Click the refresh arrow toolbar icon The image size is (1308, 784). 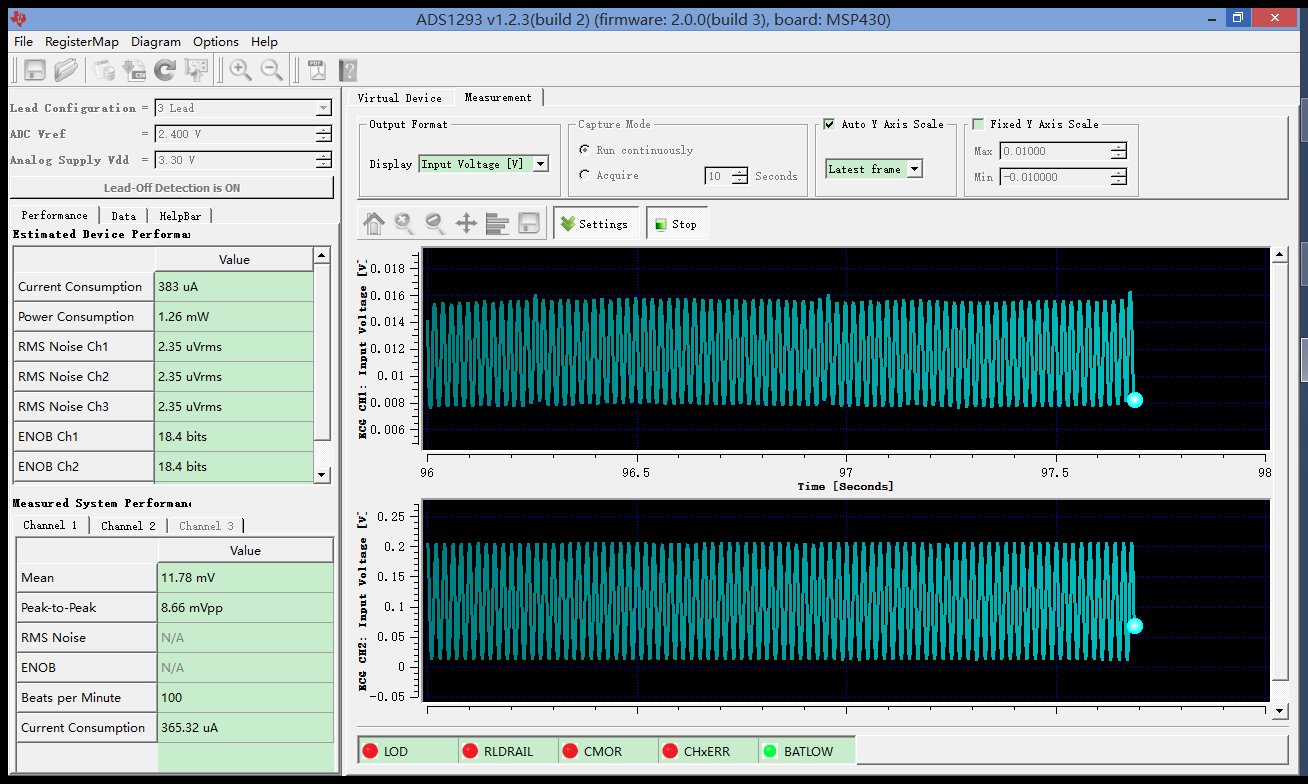point(165,70)
